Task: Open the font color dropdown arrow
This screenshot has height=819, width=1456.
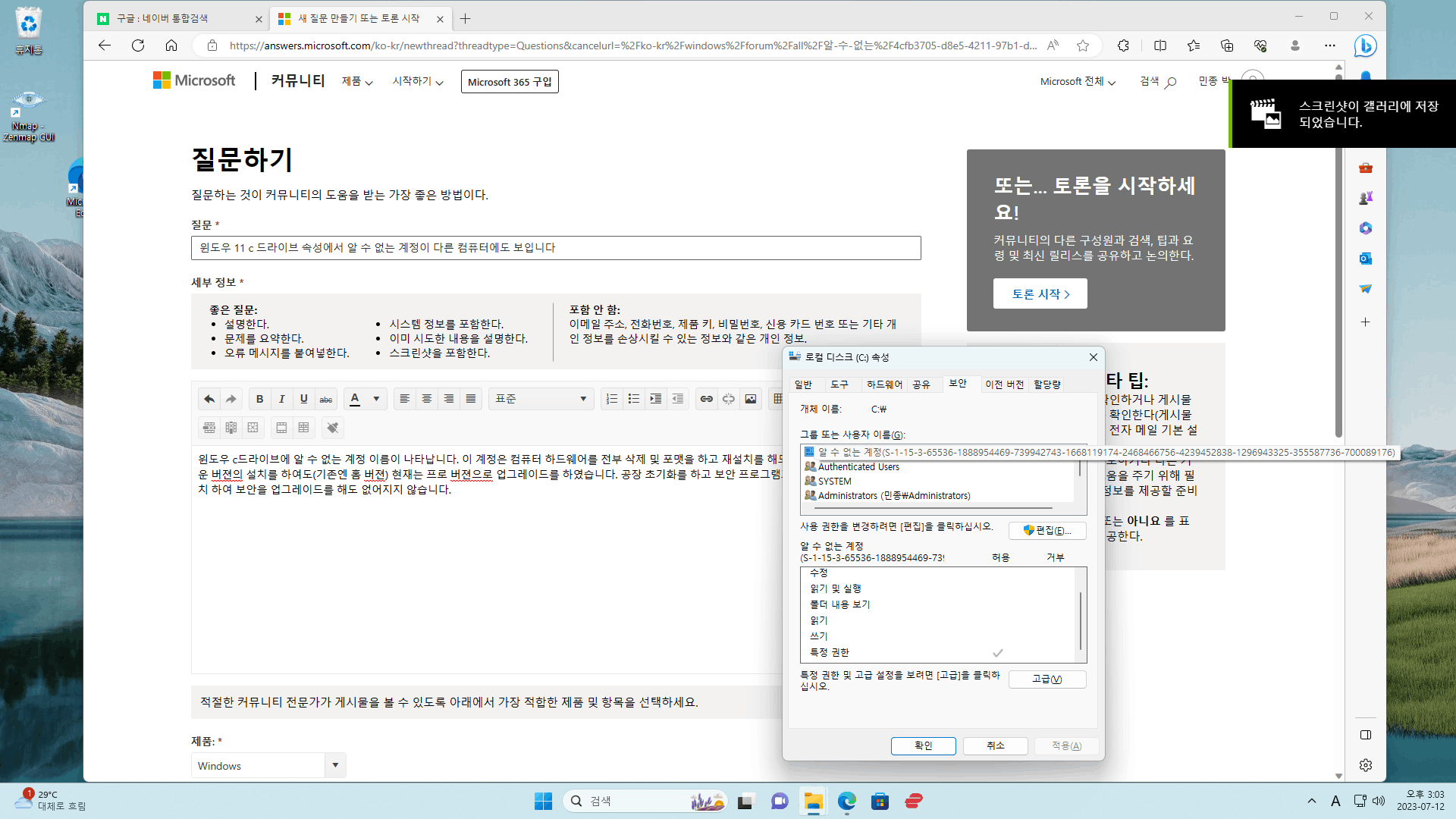Action: point(376,399)
